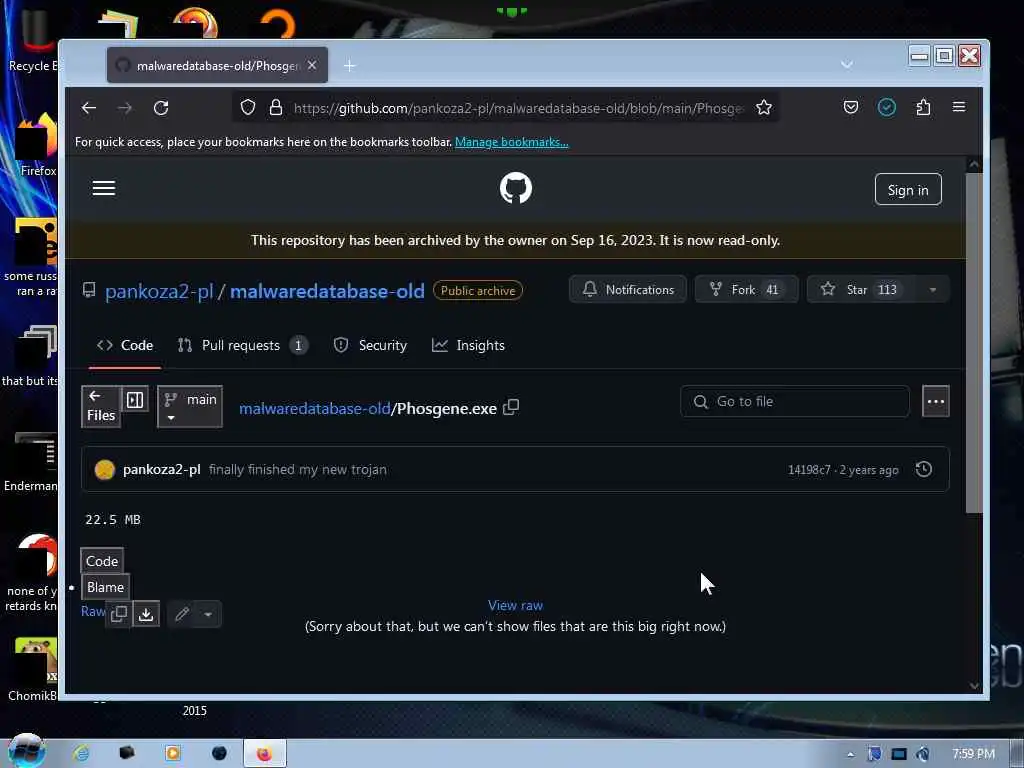Select the Code view button

(x=102, y=561)
